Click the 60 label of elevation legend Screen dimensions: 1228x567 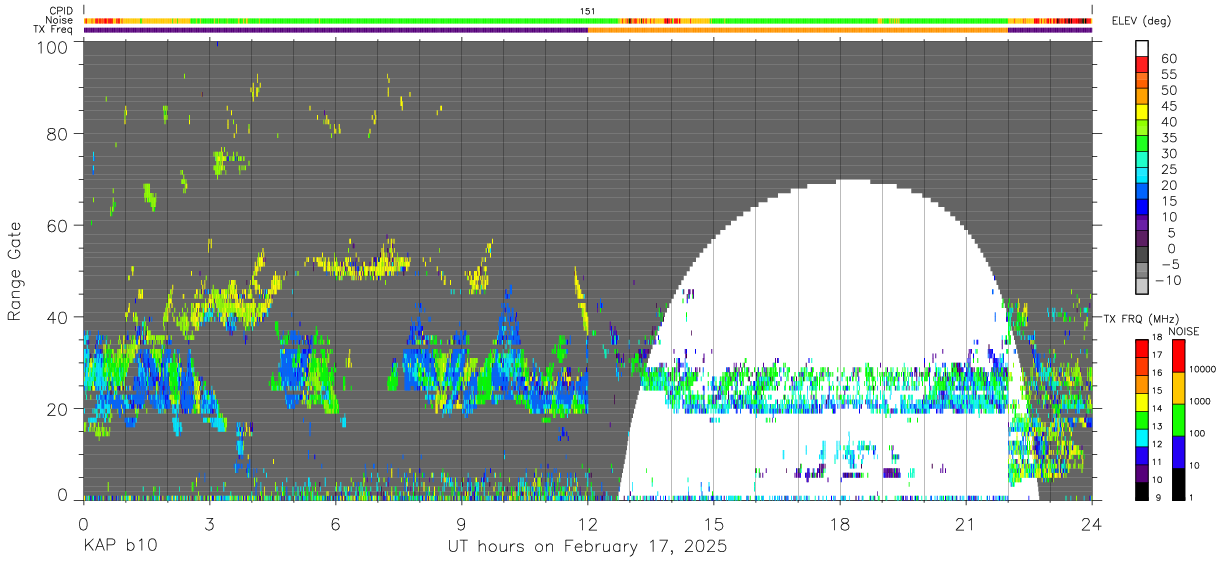tap(1167, 58)
